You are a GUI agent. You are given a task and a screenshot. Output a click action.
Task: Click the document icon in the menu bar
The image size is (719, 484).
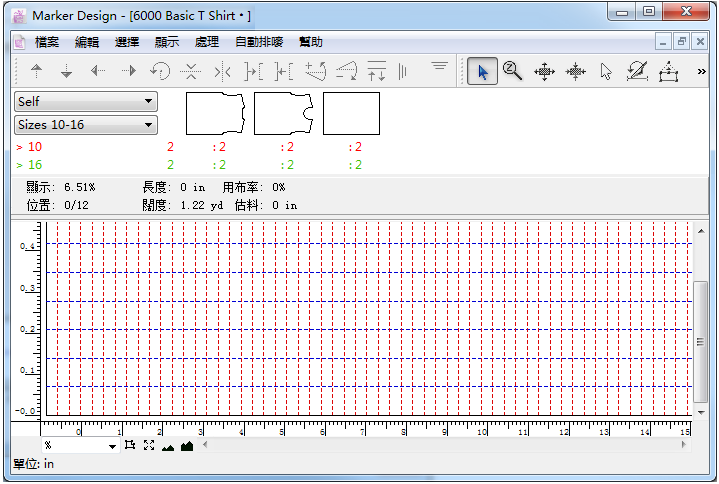coord(19,42)
